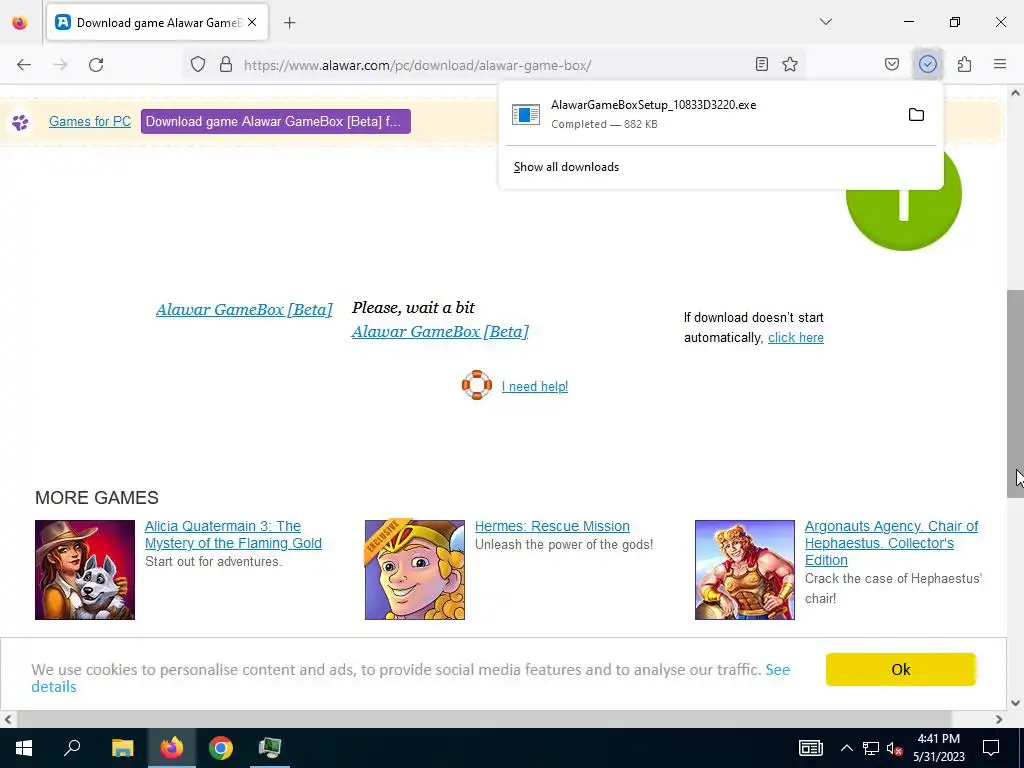Click the Hermes: Rescue Mission thumbnail
Image resolution: width=1024 pixels, height=768 pixels.
tap(415, 570)
